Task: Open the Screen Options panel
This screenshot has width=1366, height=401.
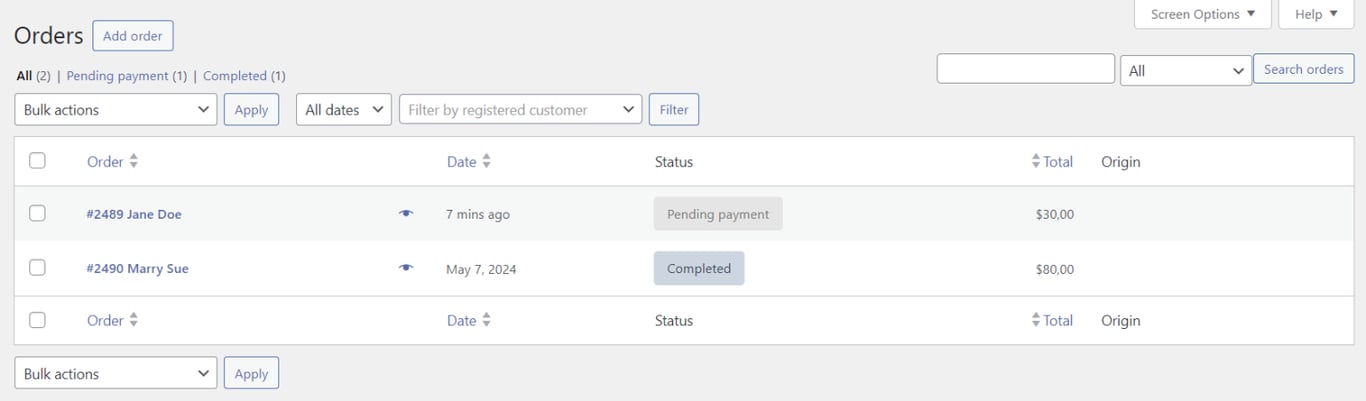Action: point(1202,14)
